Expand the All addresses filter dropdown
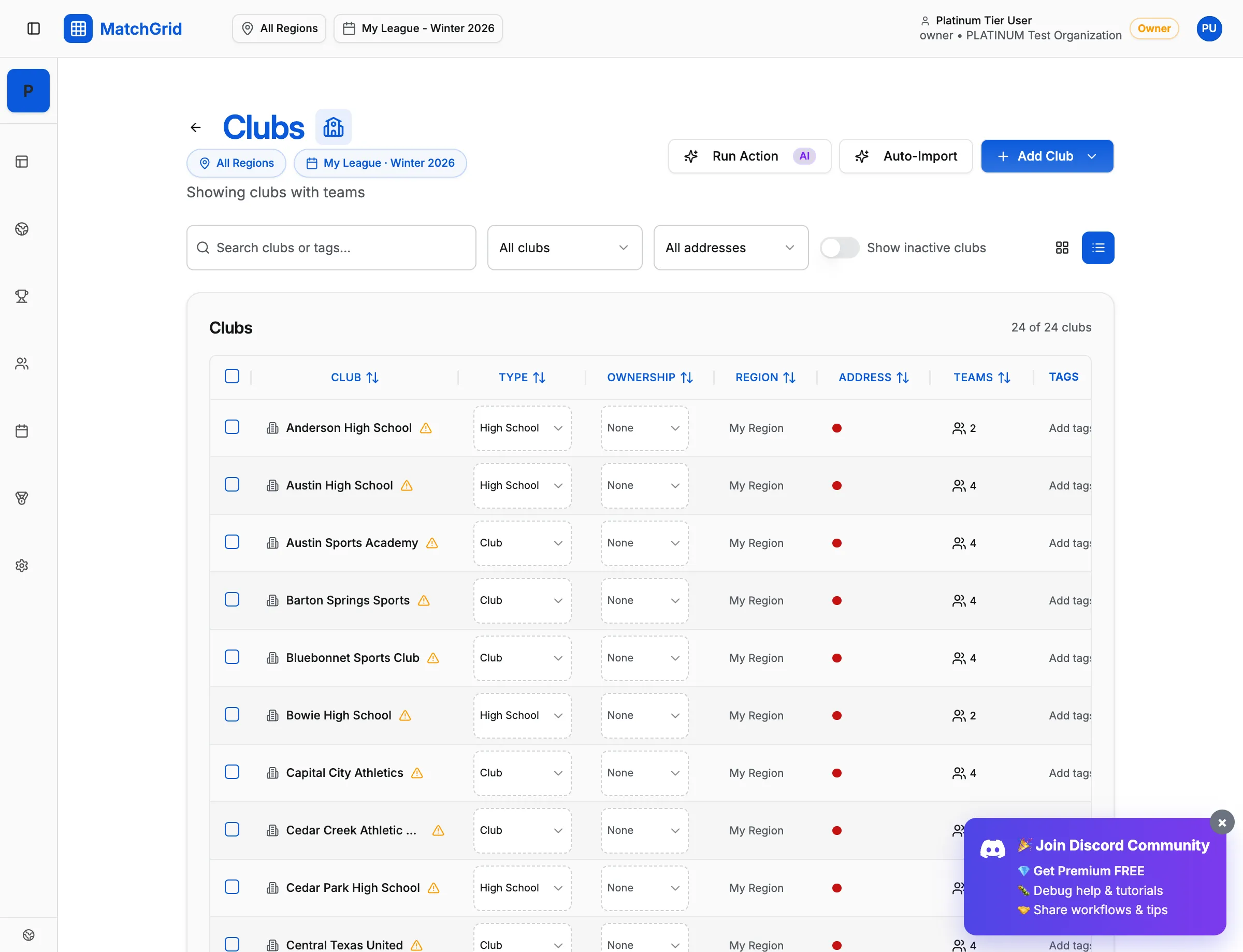Viewport: 1243px width, 952px height. click(x=730, y=248)
